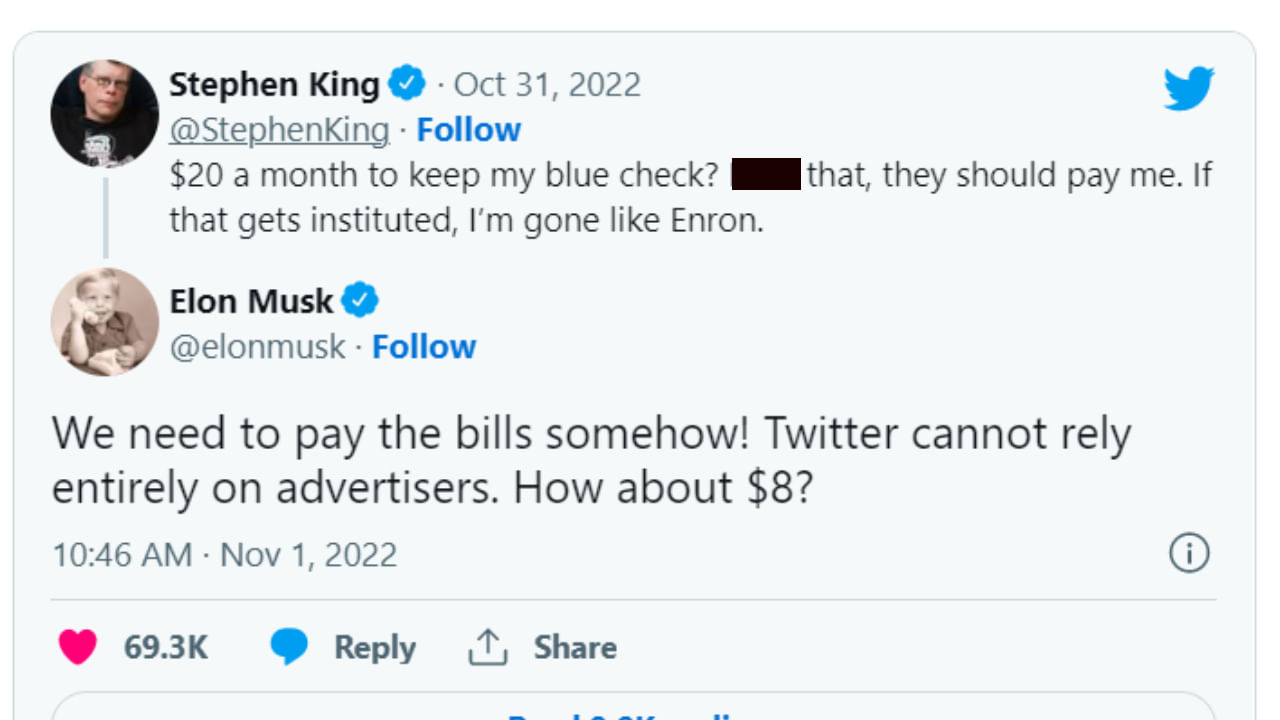Open Elon Musk's childhood profile picture
This screenshot has width=1280, height=720.
pyautogui.click(x=104, y=322)
